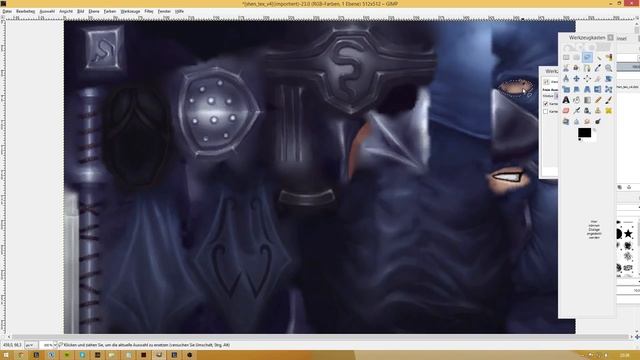
Task: Open the Farben menu
Action: coord(110,11)
